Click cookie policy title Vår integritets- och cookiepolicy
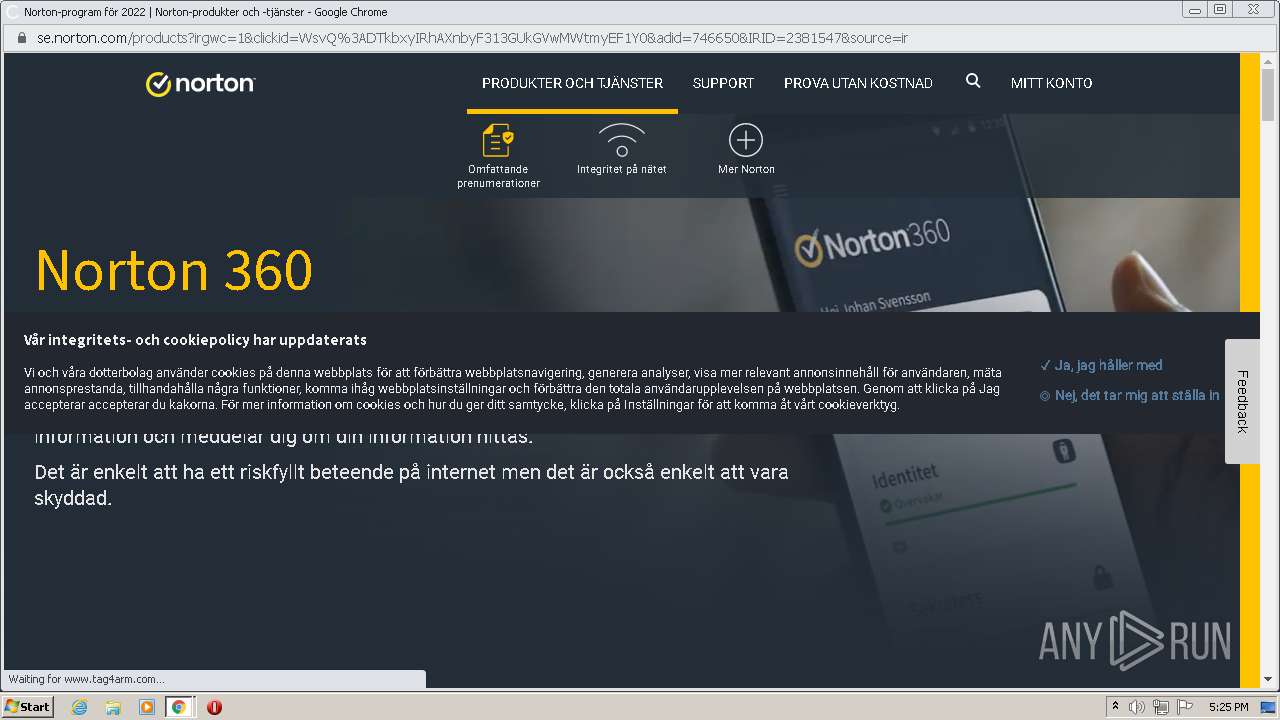Image resolution: width=1280 pixels, height=720 pixels. [x=195, y=340]
